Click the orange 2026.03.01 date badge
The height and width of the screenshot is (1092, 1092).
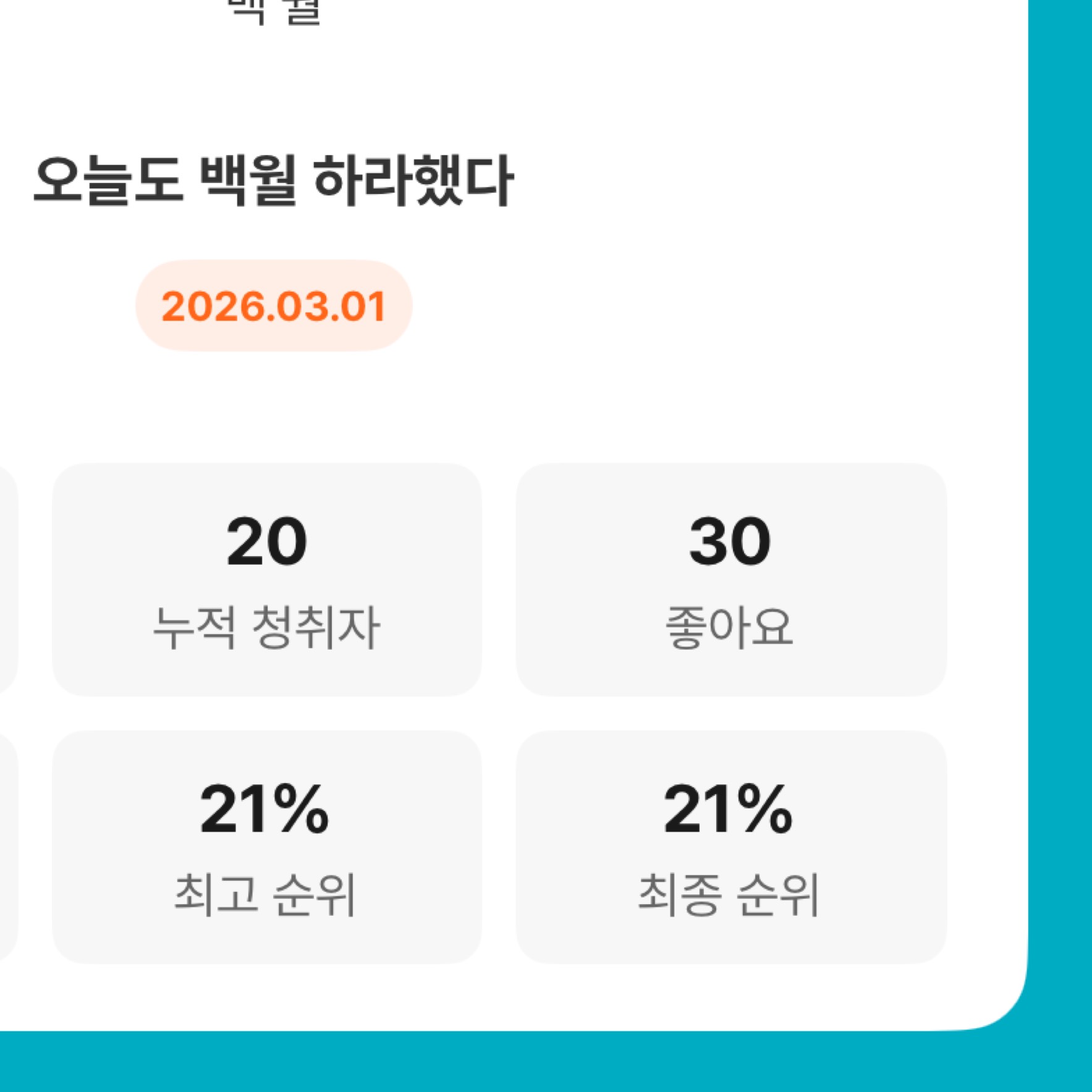pos(274,306)
